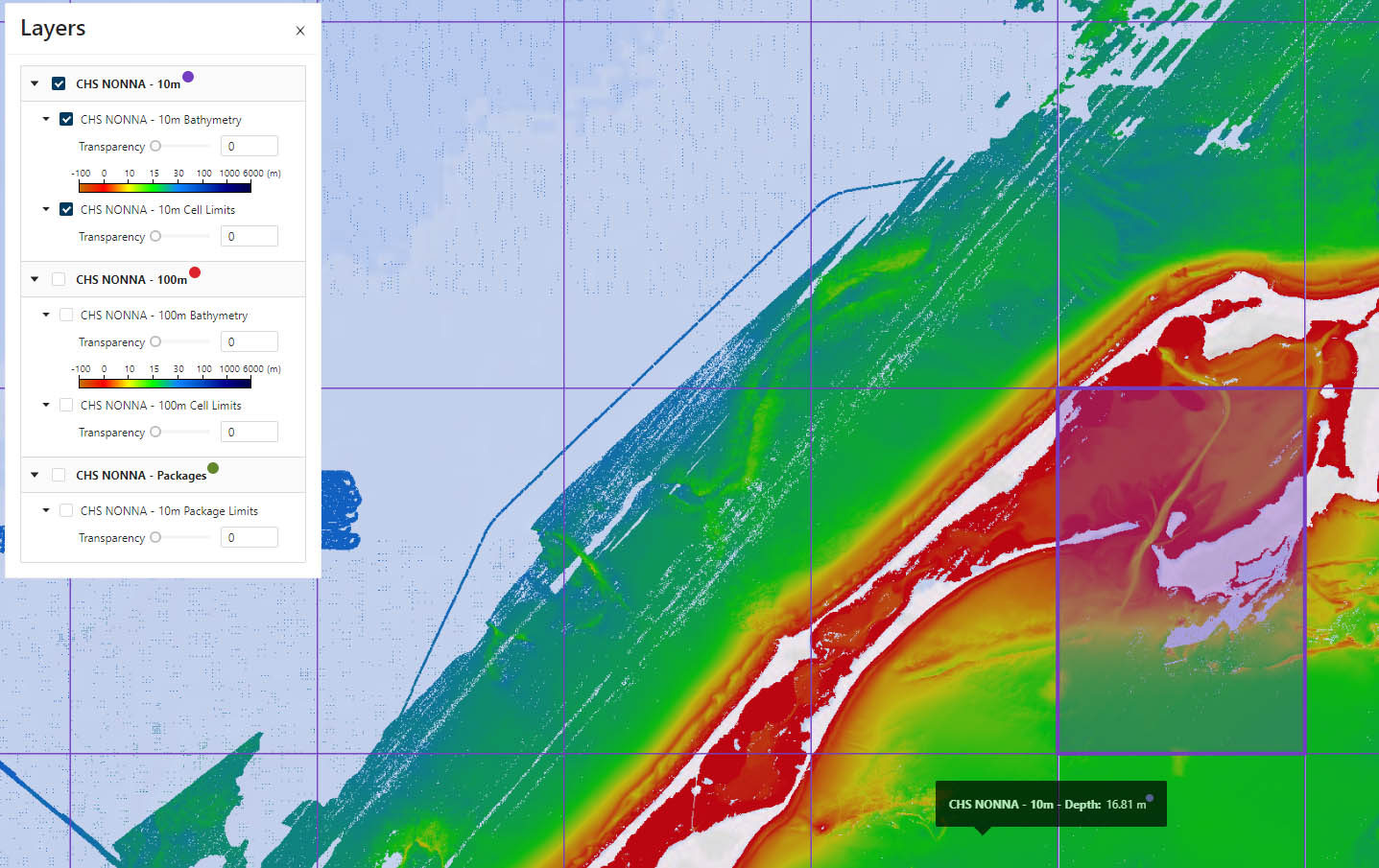Focus the 100m Cell Limits transparency value field
Viewport: 1379px width, 868px height.
(250, 432)
